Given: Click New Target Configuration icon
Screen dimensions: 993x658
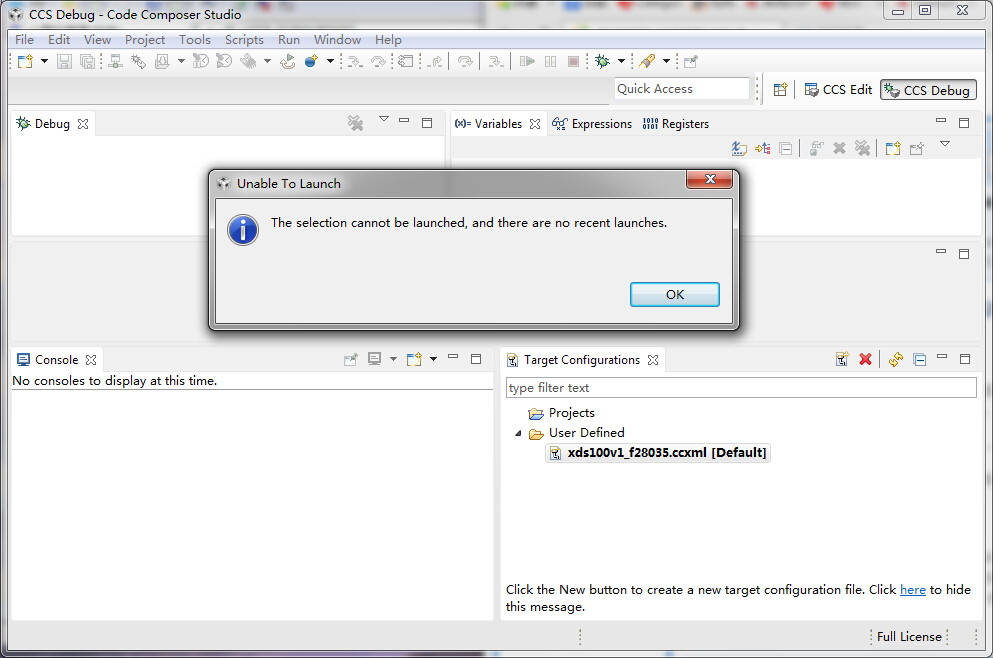Looking at the screenshot, I should (842, 359).
